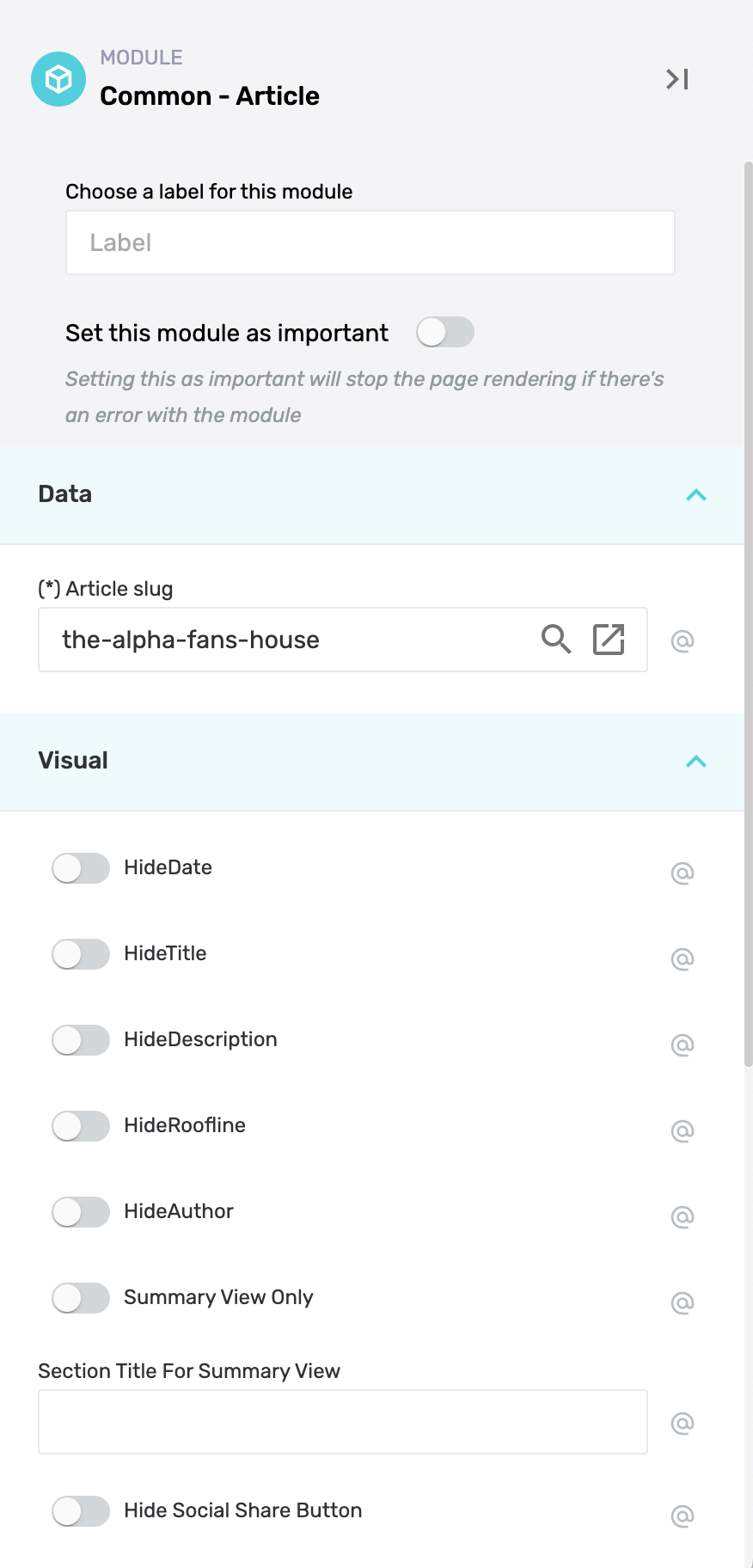The height and width of the screenshot is (1568, 753).
Task: Enable Set this module as important switch
Action: [x=445, y=332]
